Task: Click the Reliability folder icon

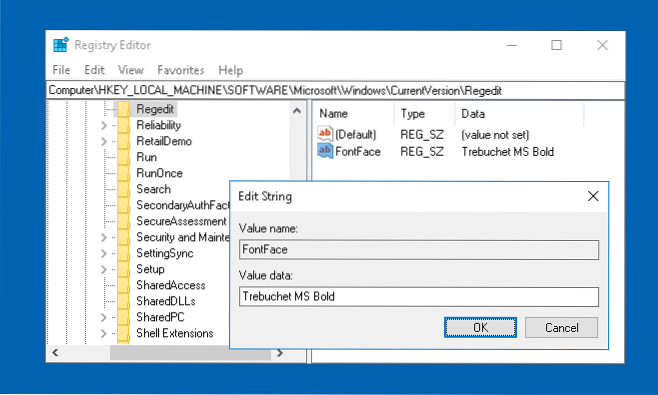Action: pos(123,125)
